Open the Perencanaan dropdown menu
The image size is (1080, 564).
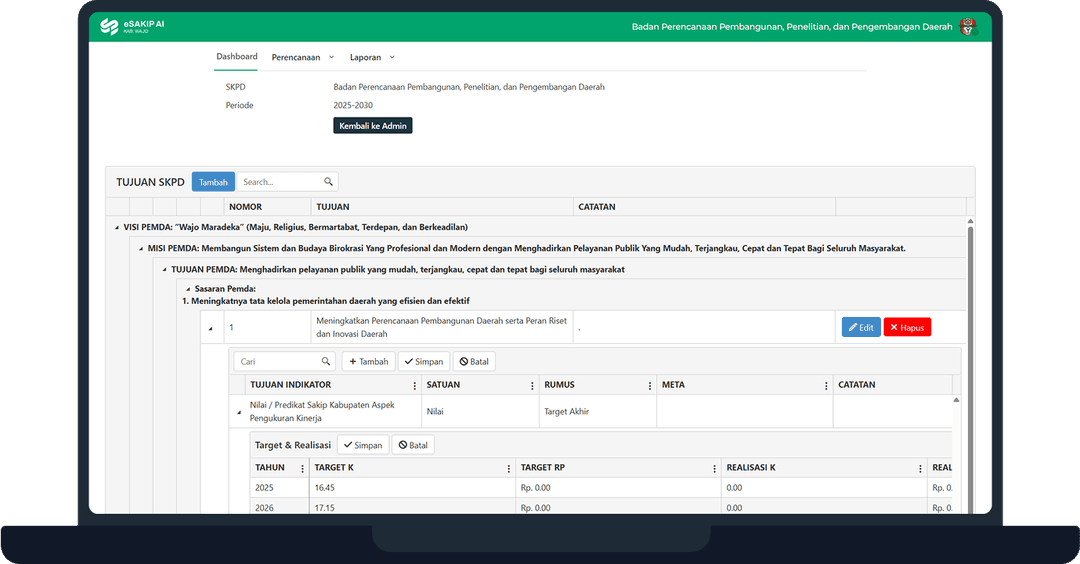click(x=303, y=57)
